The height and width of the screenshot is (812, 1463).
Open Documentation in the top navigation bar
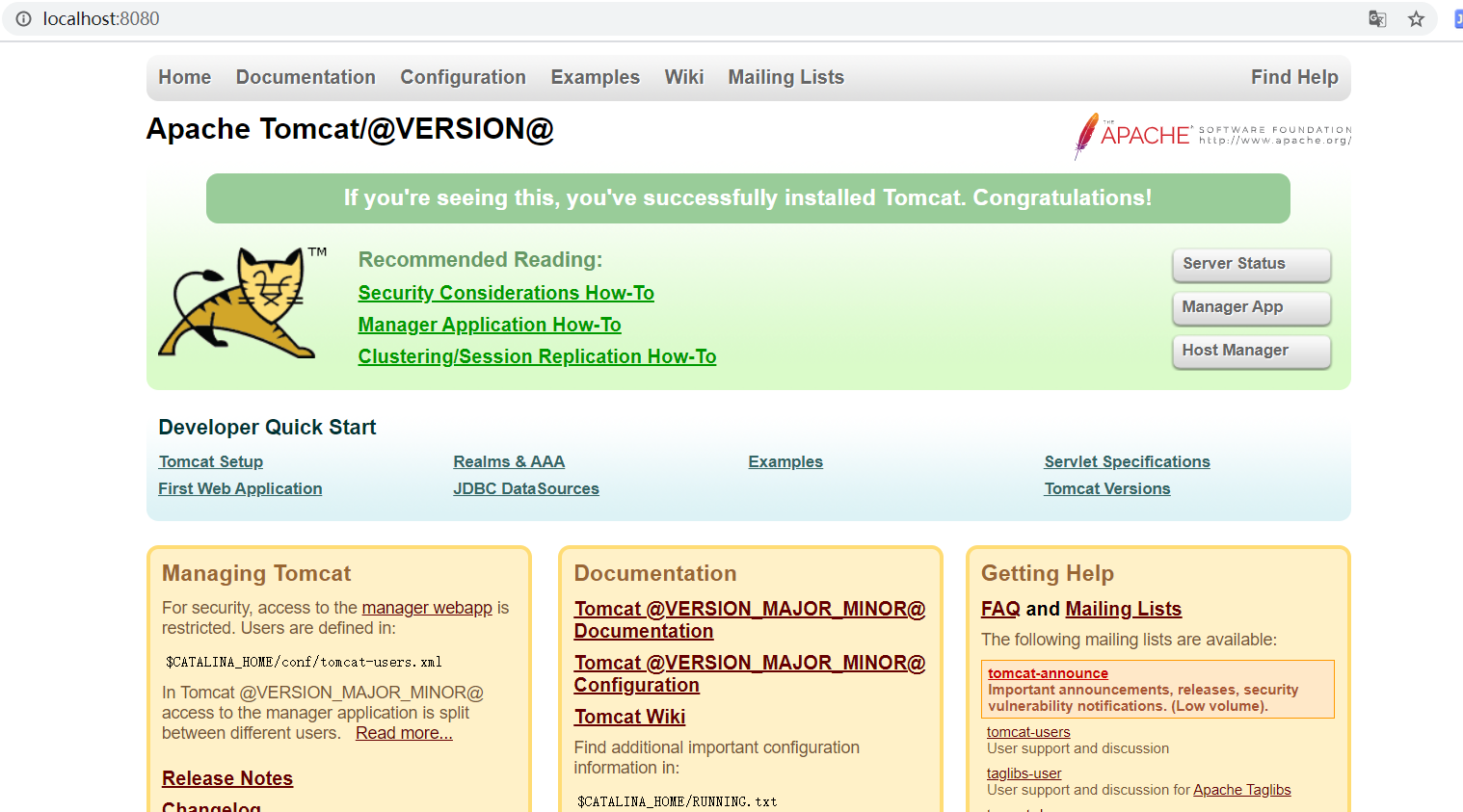(306, 77)
